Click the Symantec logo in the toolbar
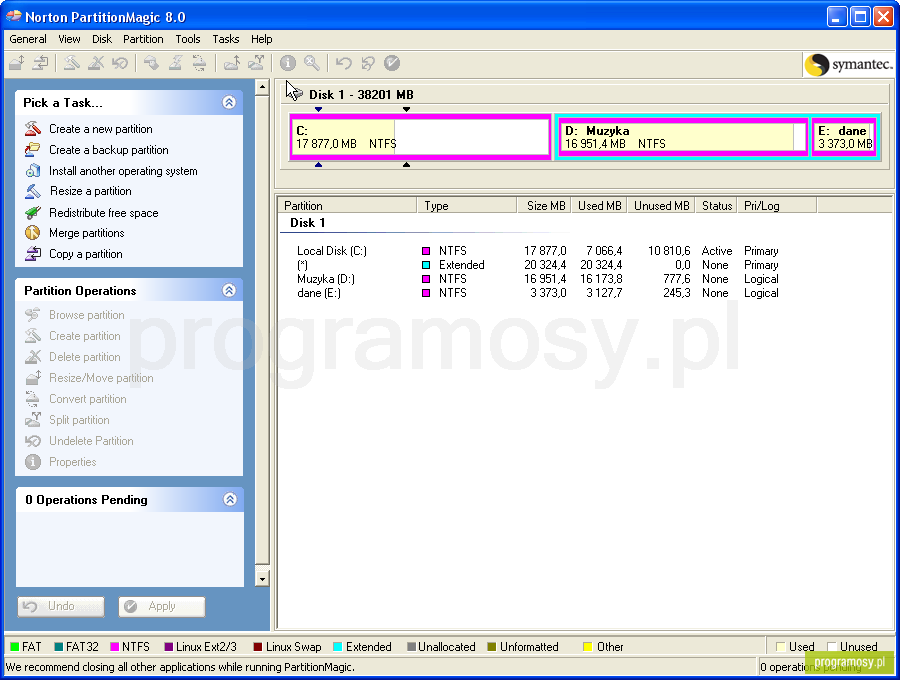The height and width of the screenshot is (680, 900). 849,64
